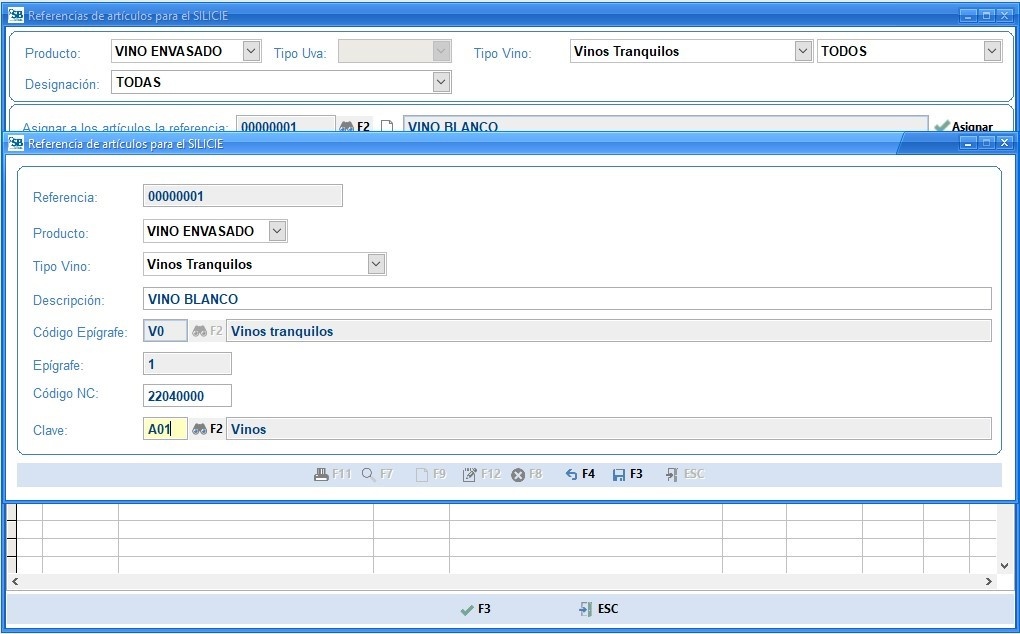Click the edit F12 pencil icon

pos(470,475)
